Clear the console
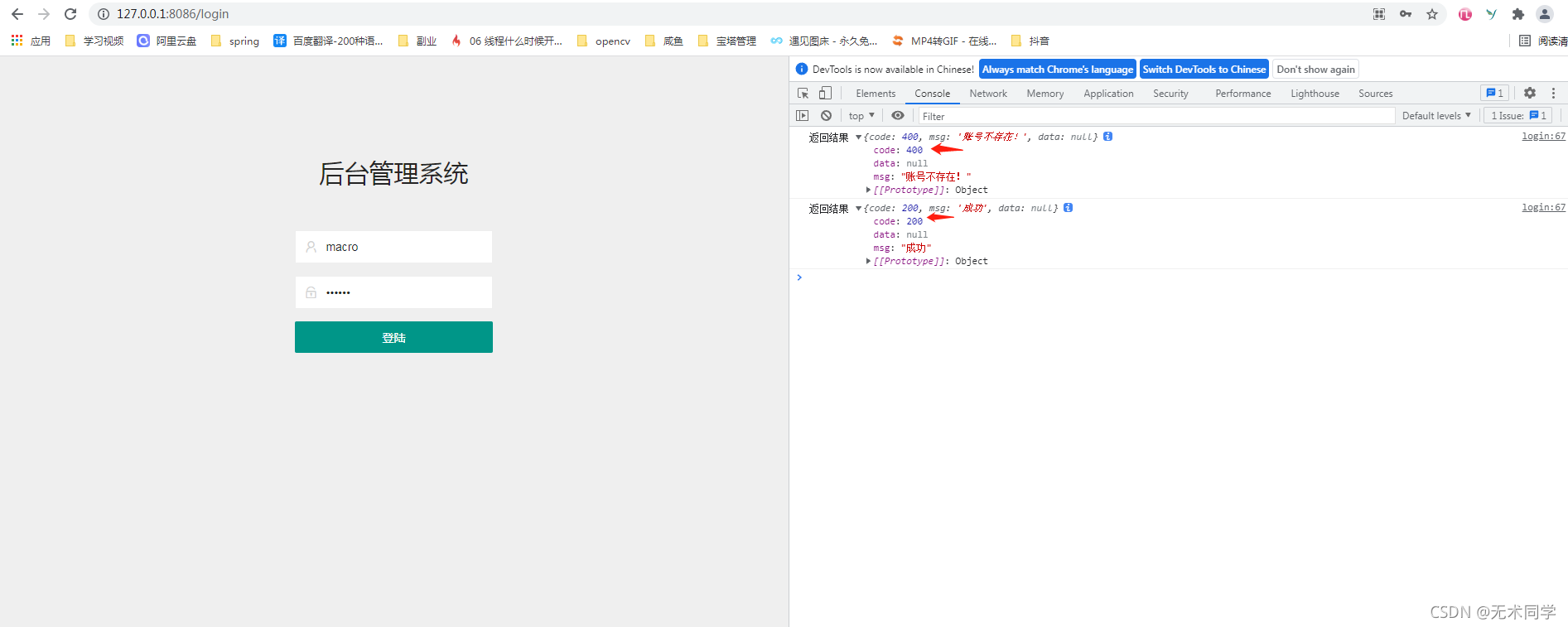 [826, 116]
